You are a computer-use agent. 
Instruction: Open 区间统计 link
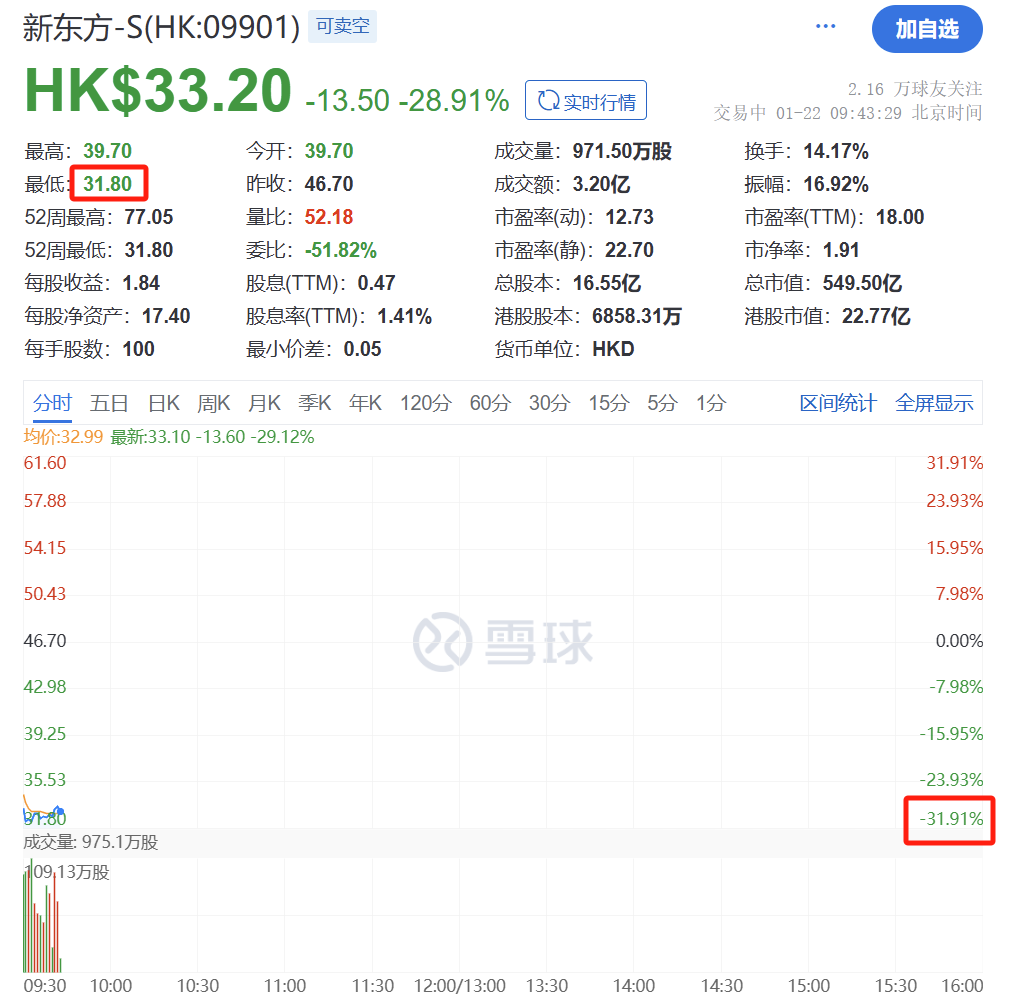(x=837, y=403)
